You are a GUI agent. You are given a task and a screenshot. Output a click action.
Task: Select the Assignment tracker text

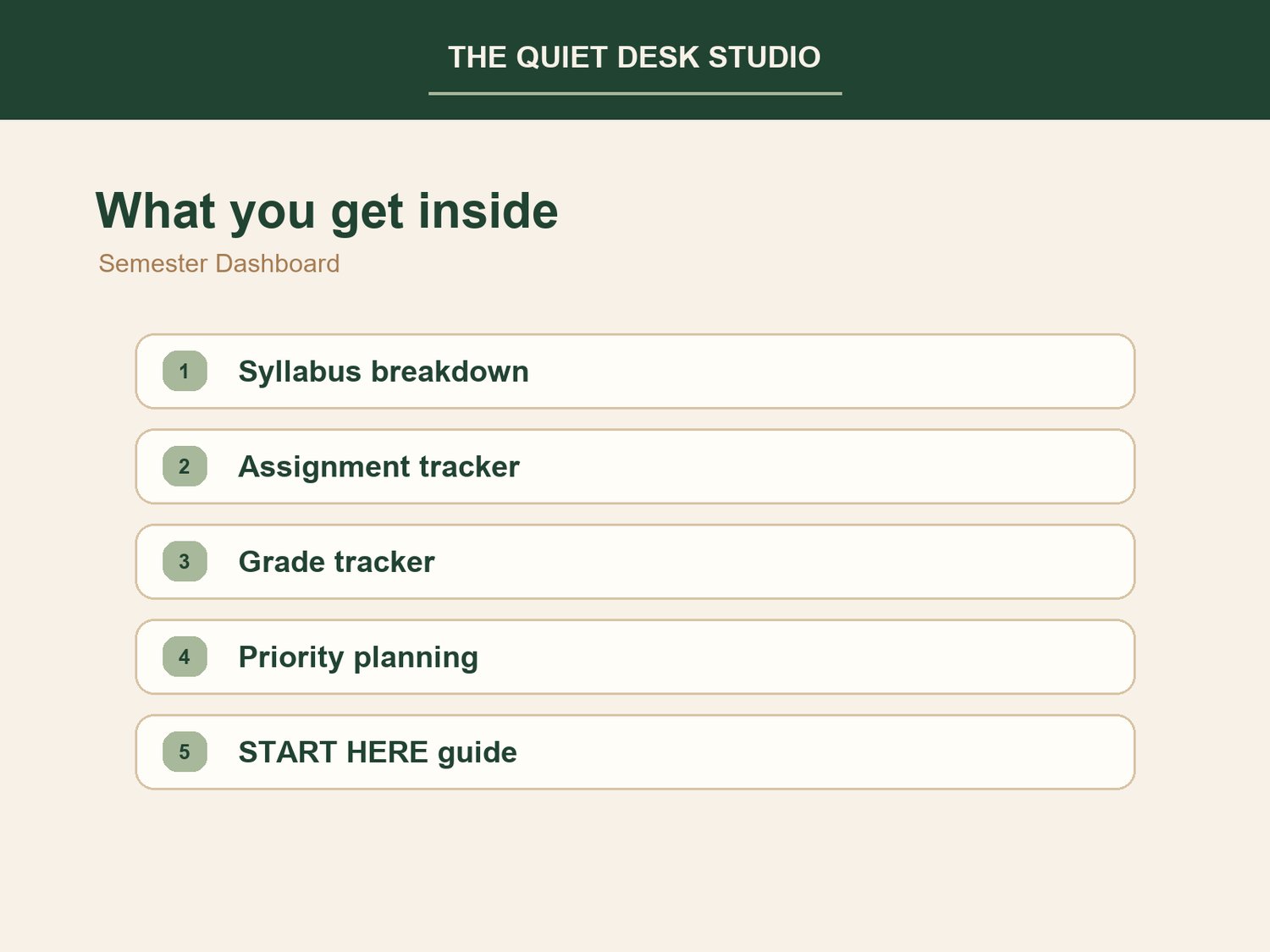[379, 466]
